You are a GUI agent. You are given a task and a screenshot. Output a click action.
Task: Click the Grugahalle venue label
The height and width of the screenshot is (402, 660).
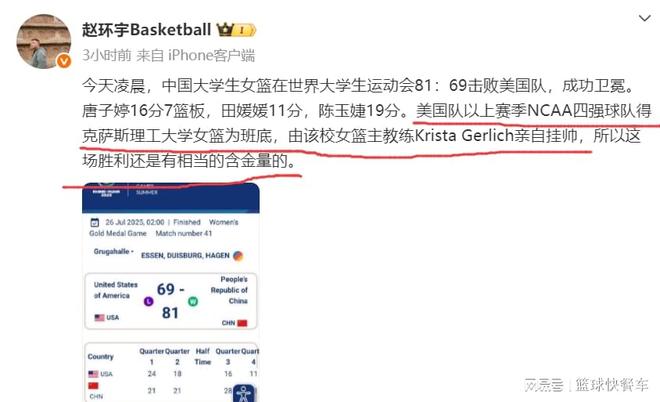click(x=111, y=251)
